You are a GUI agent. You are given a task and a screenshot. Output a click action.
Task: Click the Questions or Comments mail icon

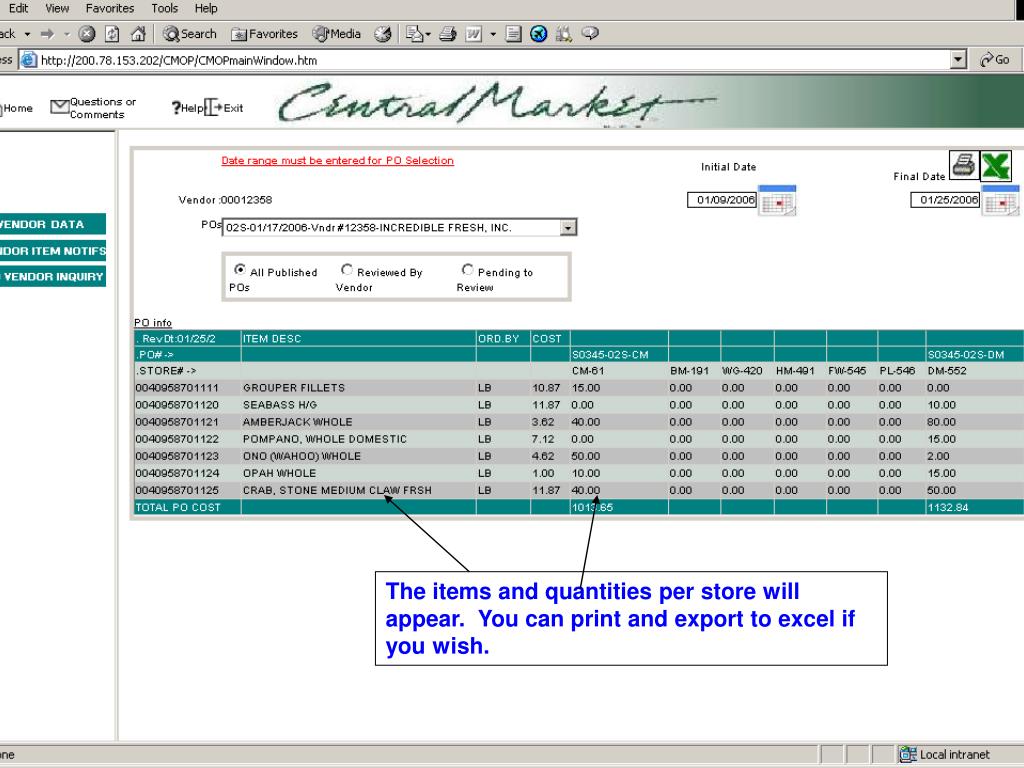coord(59,106)
